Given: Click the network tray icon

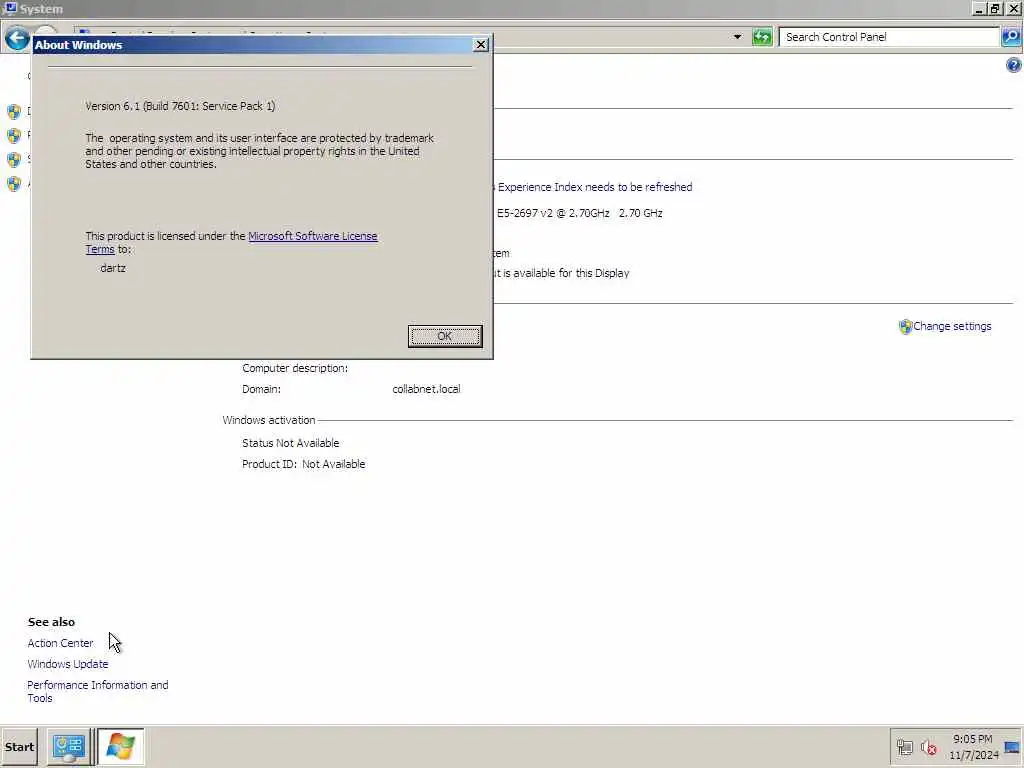Looking at the screenshot, I should (904, 747).
